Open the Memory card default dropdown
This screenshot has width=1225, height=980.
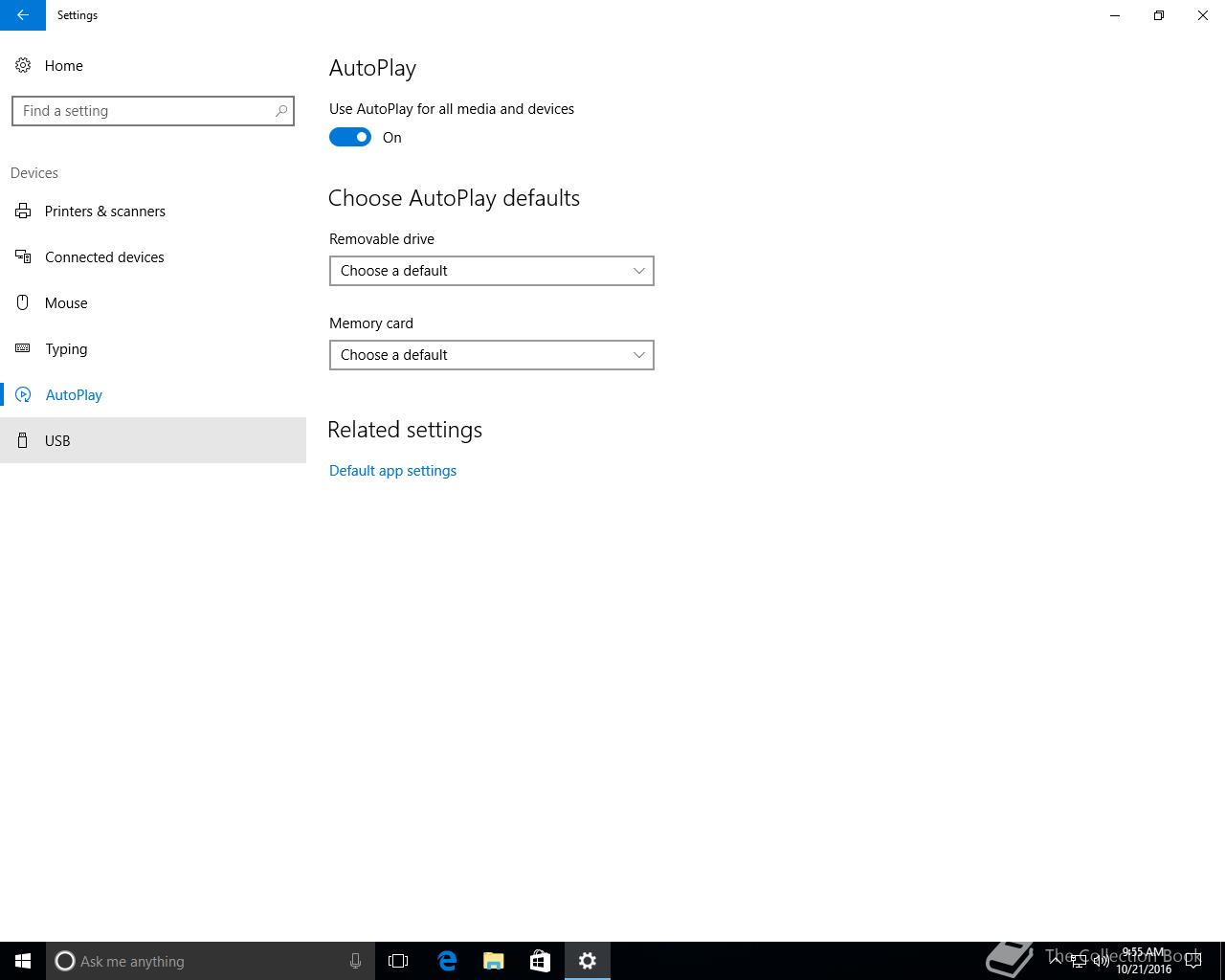tap(492, 355)
